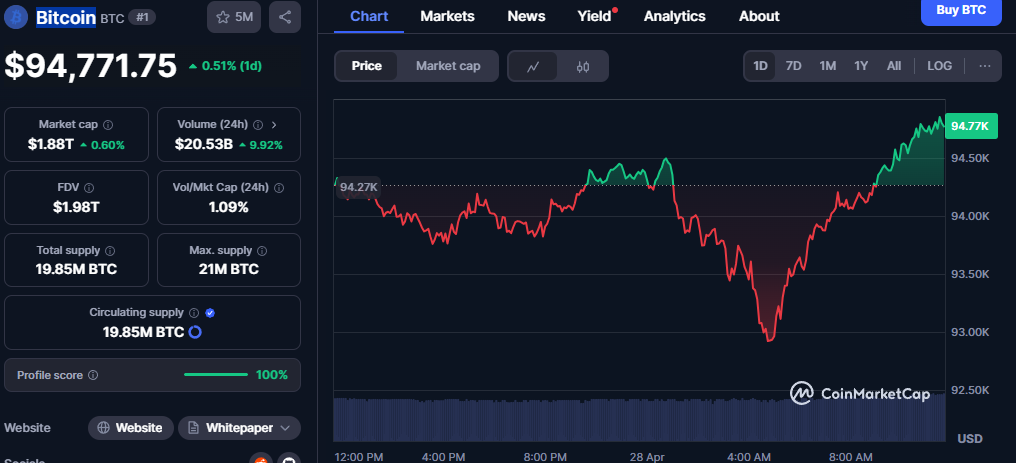Viewport: 1016px width, 463px height.
Task: Click the Buy BTC button
Action: pyautogui.click(x=961, y=10)
